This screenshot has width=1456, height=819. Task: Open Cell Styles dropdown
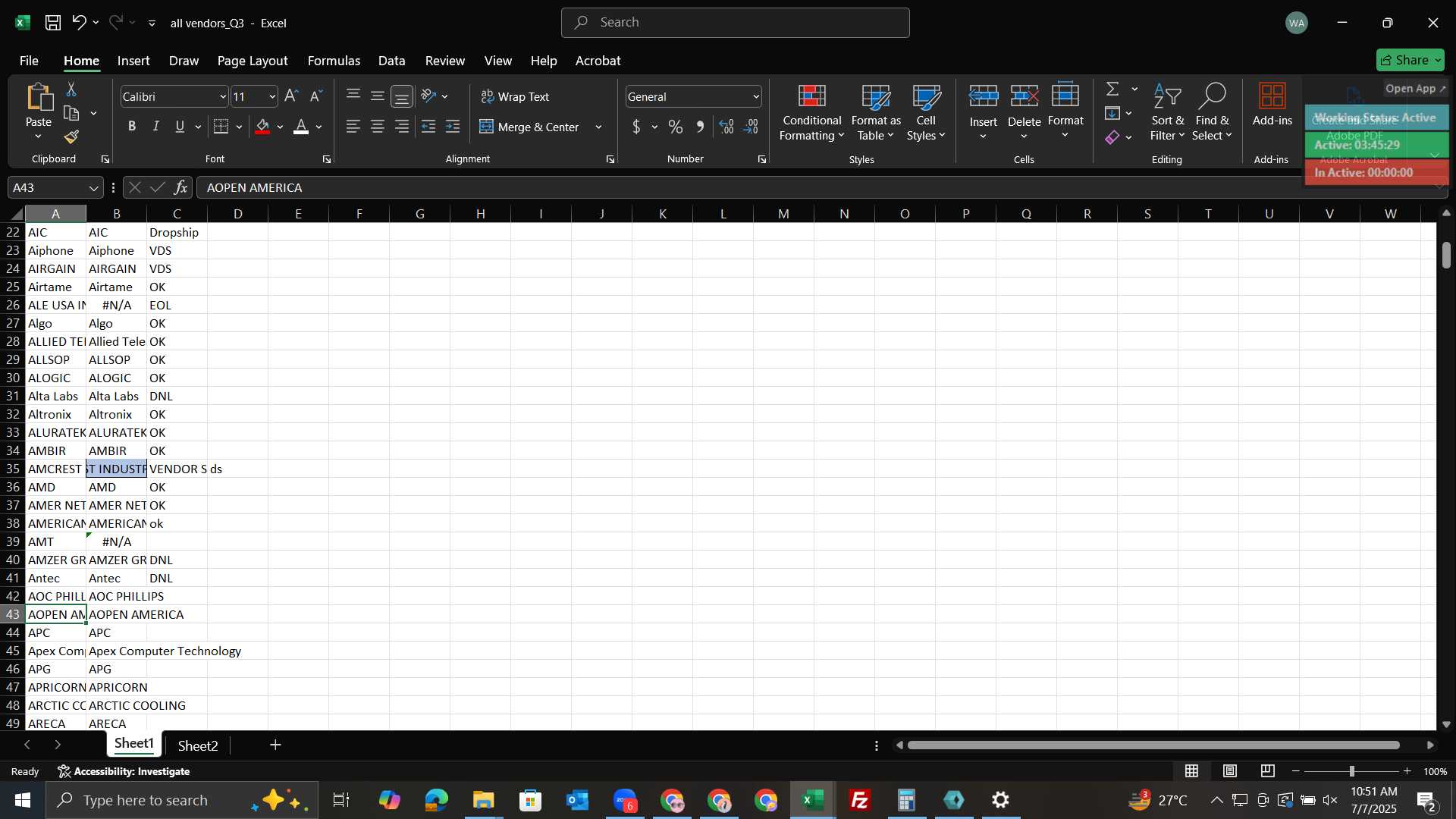coord(926,113)
